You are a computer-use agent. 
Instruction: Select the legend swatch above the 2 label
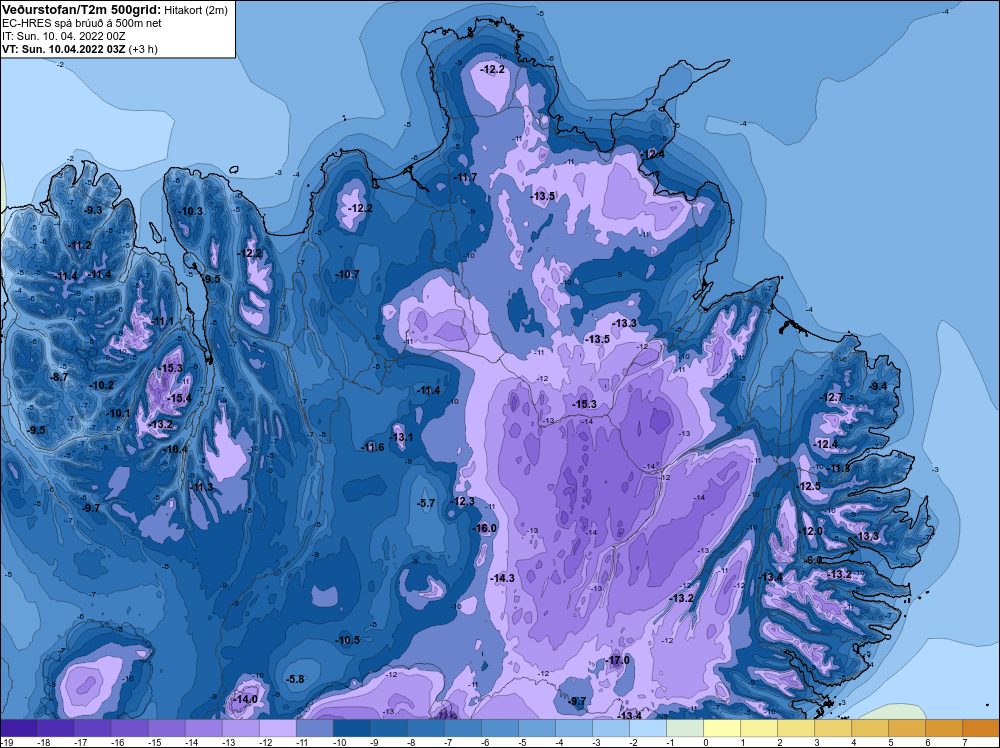click(796, 728)
